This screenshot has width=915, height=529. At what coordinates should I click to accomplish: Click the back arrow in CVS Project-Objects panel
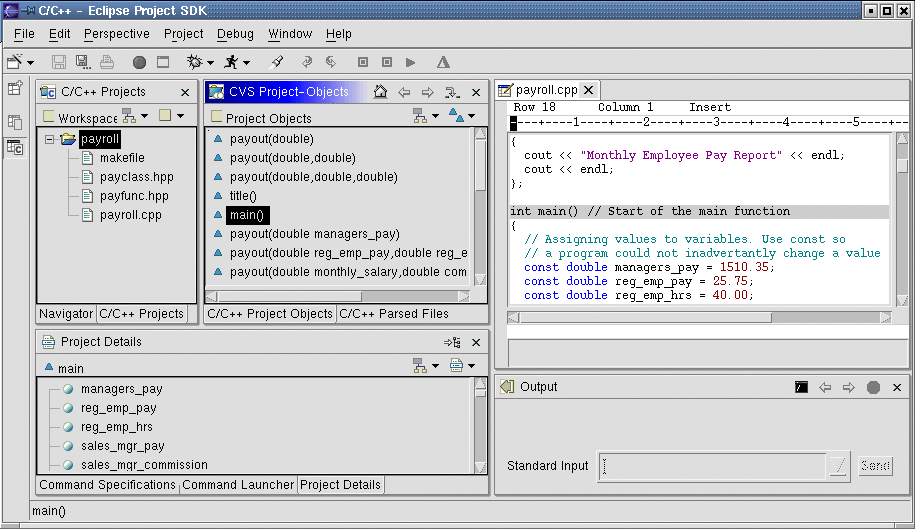pyautogui.click(x=404, y=92)
